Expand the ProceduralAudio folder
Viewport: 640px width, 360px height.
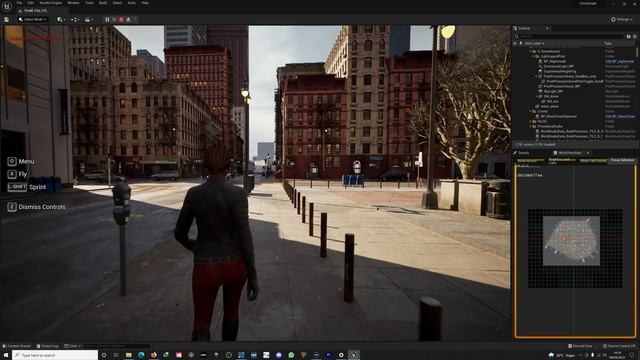coord(531,126)
